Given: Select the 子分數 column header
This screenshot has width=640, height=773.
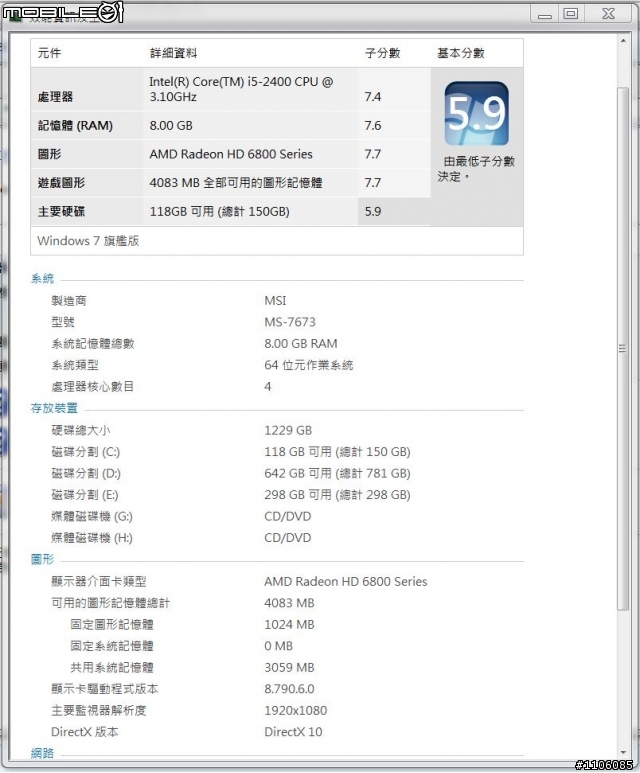Looking at the screenshot, I should (x=383, y=53).
